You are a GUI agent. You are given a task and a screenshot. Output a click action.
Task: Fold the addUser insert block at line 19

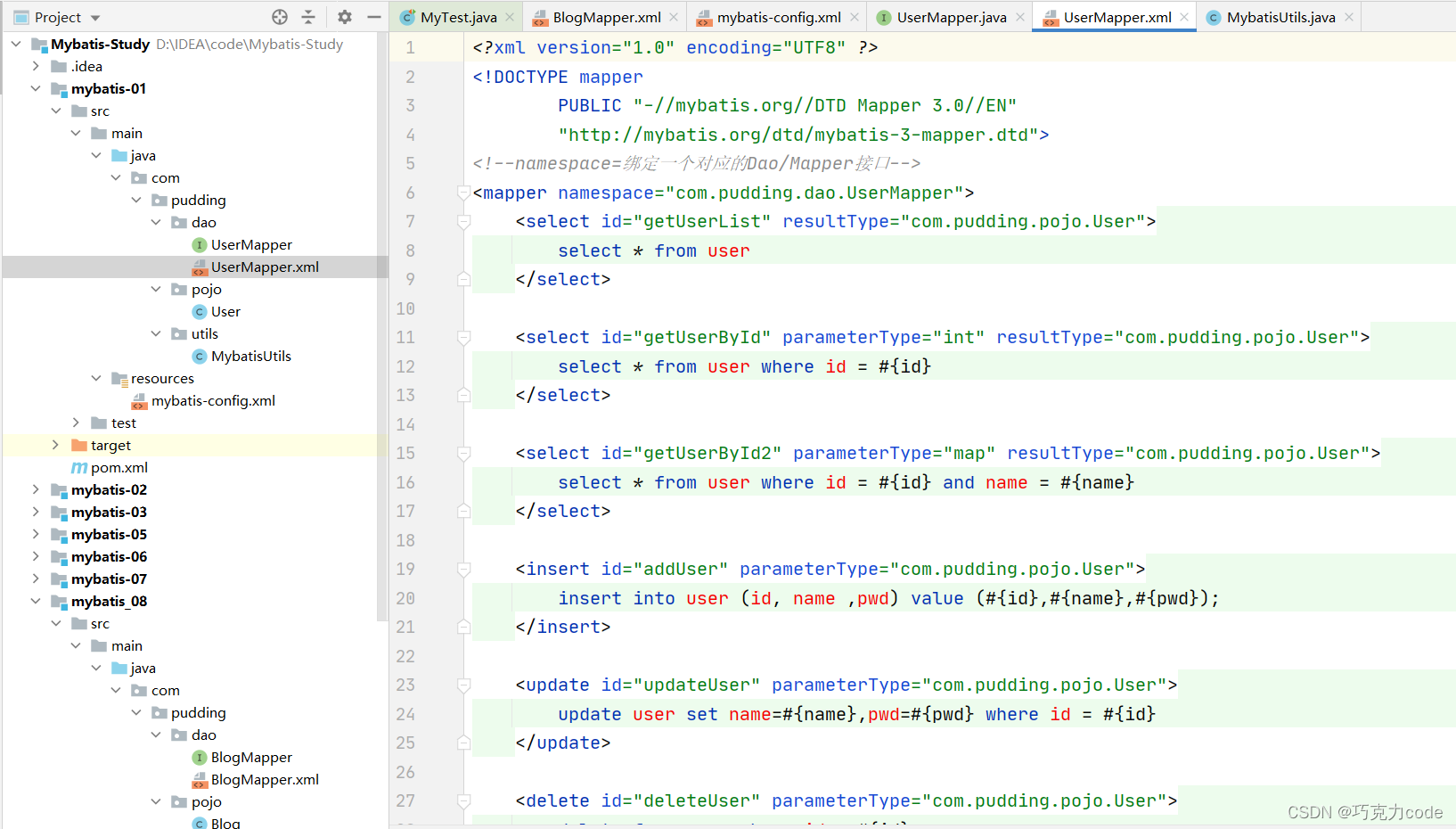coord(463,569)
